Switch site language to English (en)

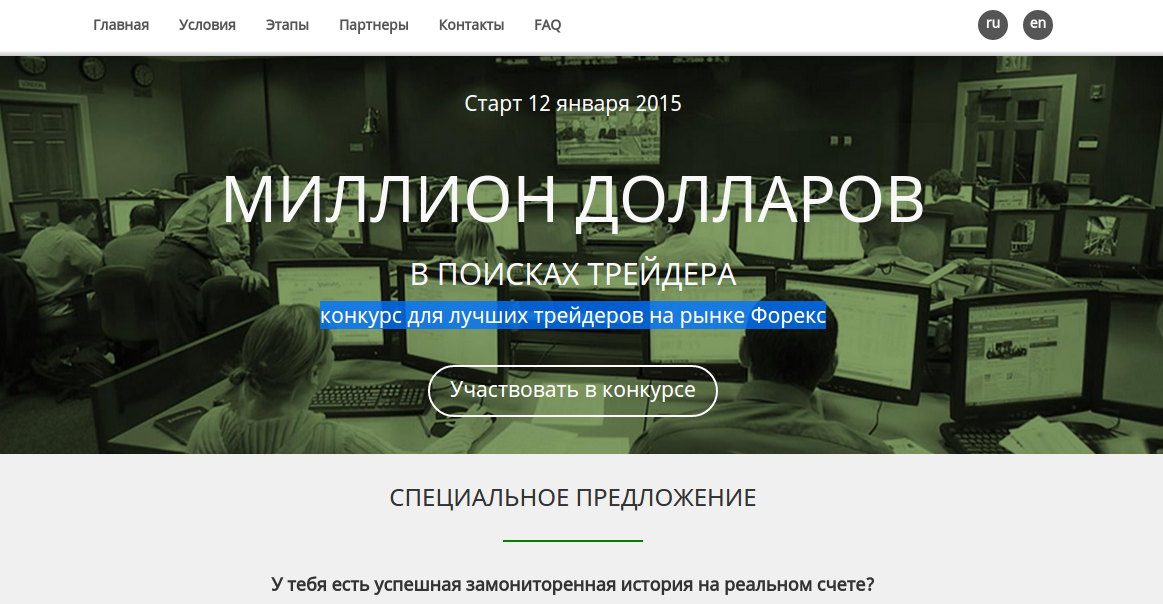click(x=1038, y=24)
